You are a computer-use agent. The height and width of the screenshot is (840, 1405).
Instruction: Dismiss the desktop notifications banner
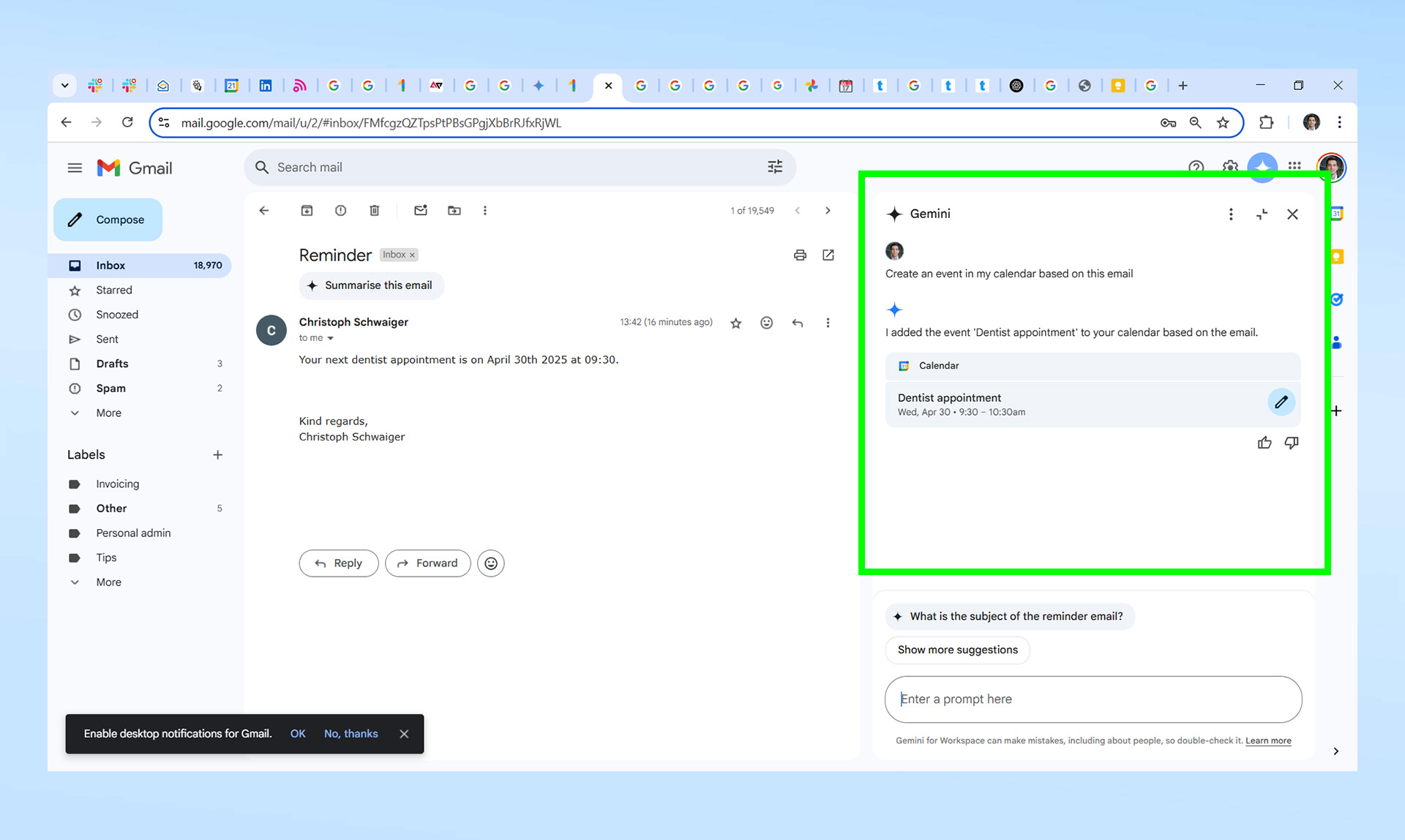point(404,734)
